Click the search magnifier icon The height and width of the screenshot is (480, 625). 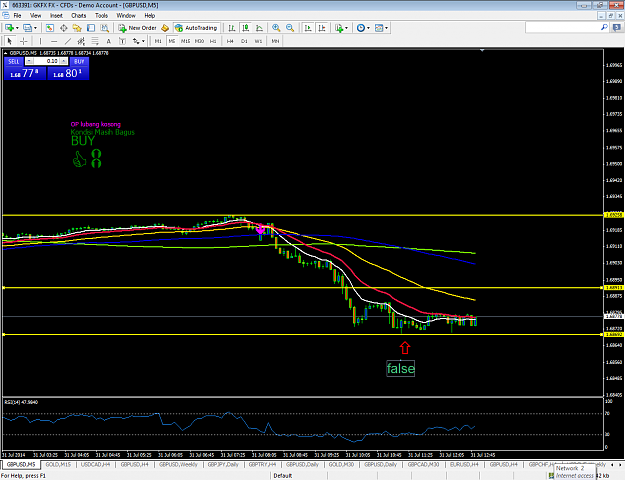pyautogui.click(x=604, y=28)
